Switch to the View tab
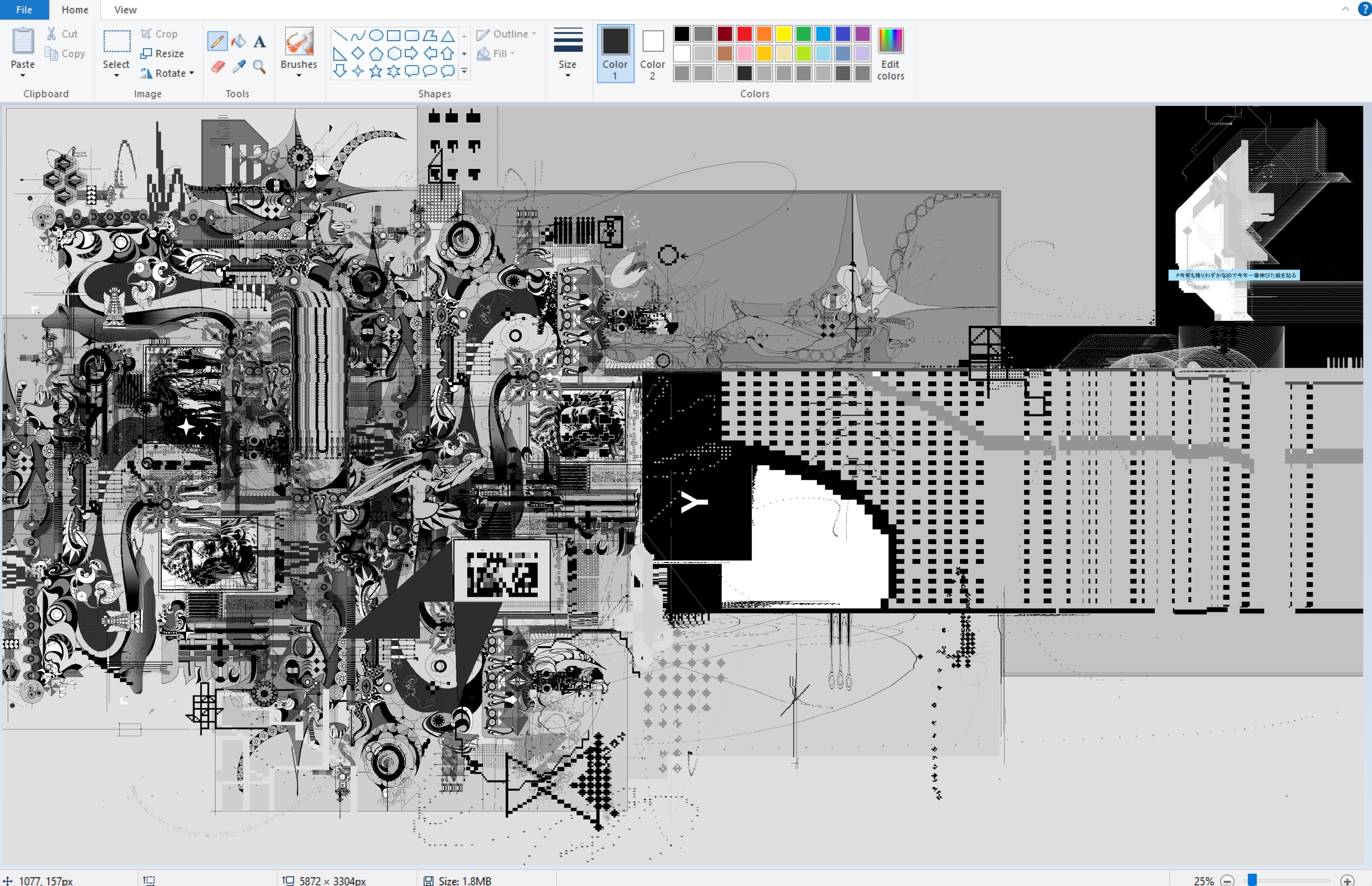This screenshot has height=886, width=1372. [x=125, y=10]
